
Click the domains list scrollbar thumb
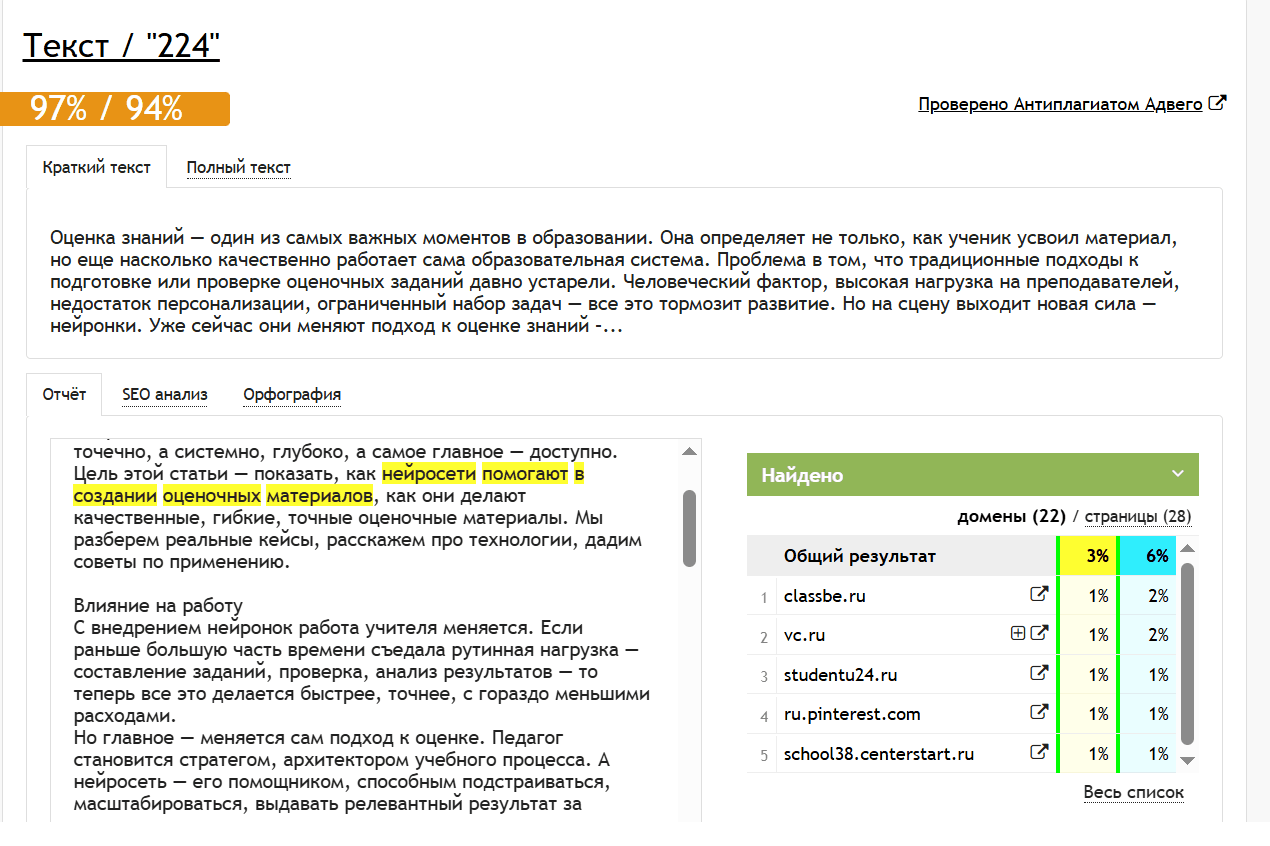pos(1187,654)
